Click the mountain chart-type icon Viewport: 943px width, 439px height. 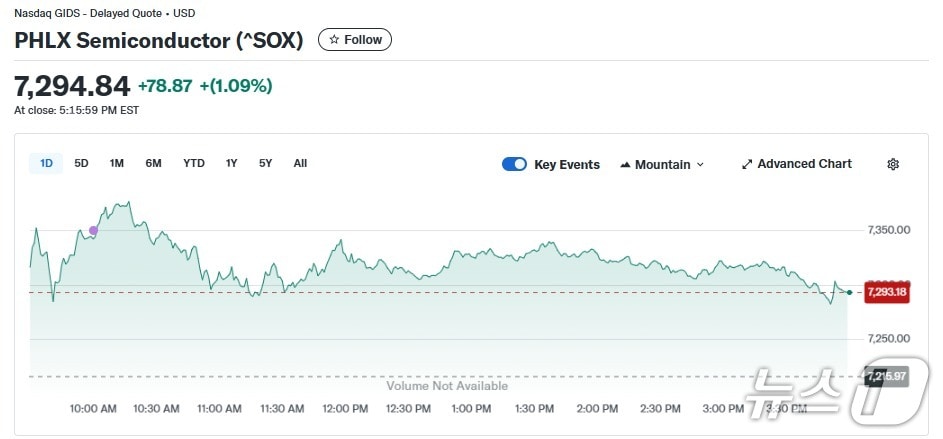tap(625, 165)
